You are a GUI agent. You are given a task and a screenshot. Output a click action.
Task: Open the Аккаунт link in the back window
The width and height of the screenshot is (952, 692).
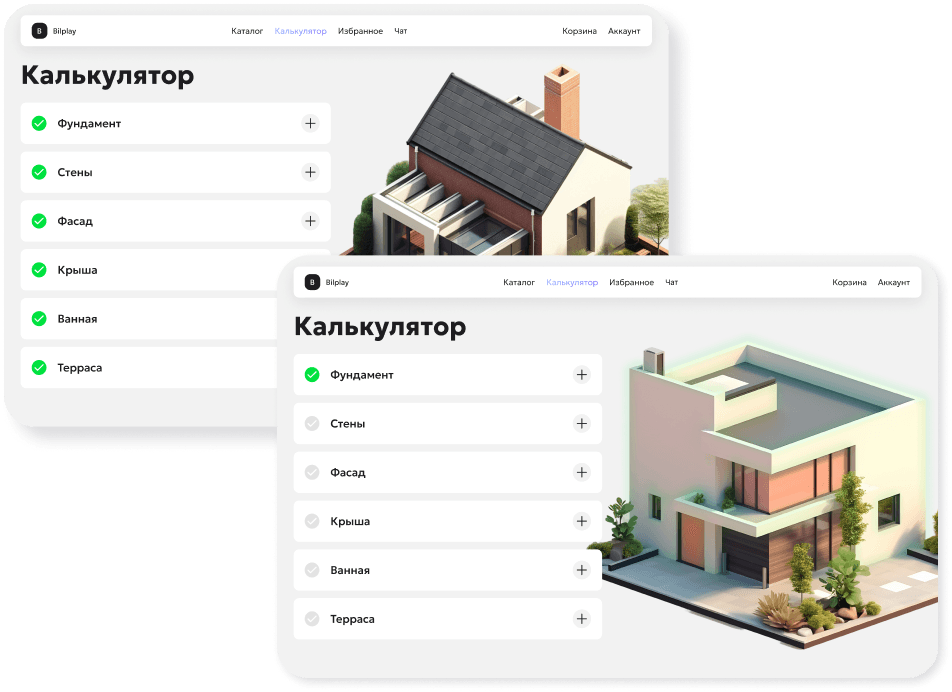623,31
